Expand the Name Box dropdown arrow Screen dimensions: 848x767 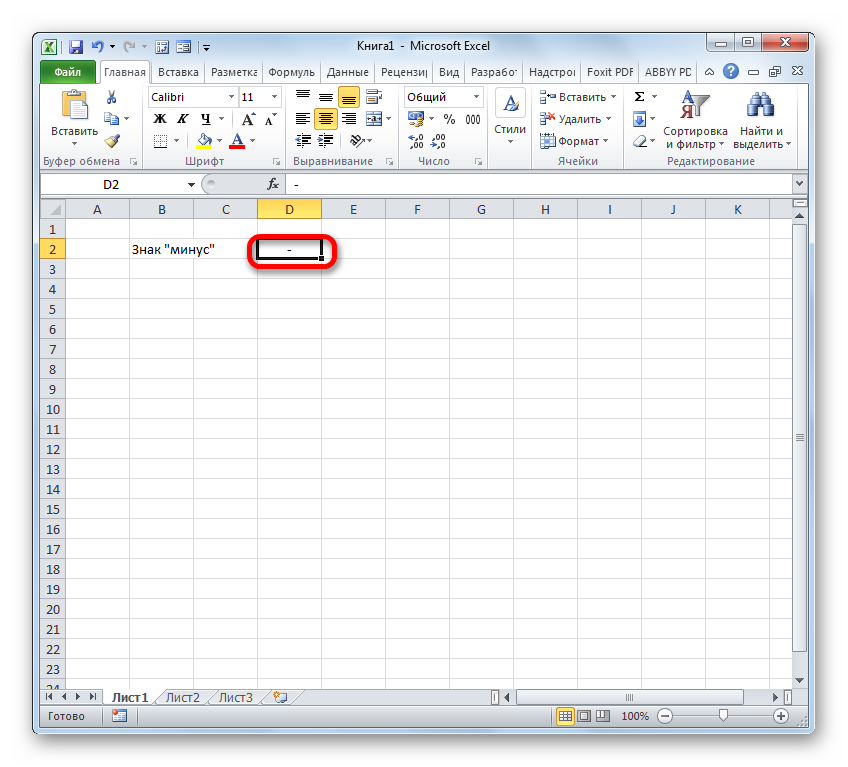point(191,184)
